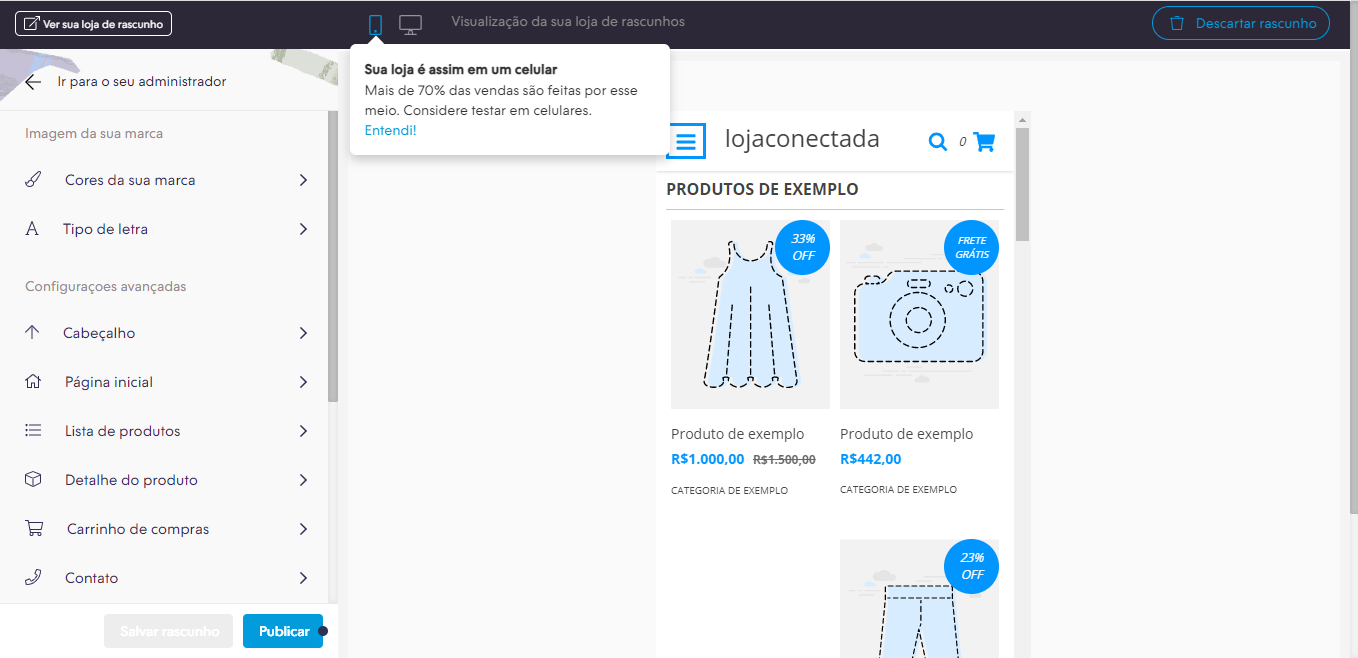Click the paintbrush icon for brand colors

[33, 180]
